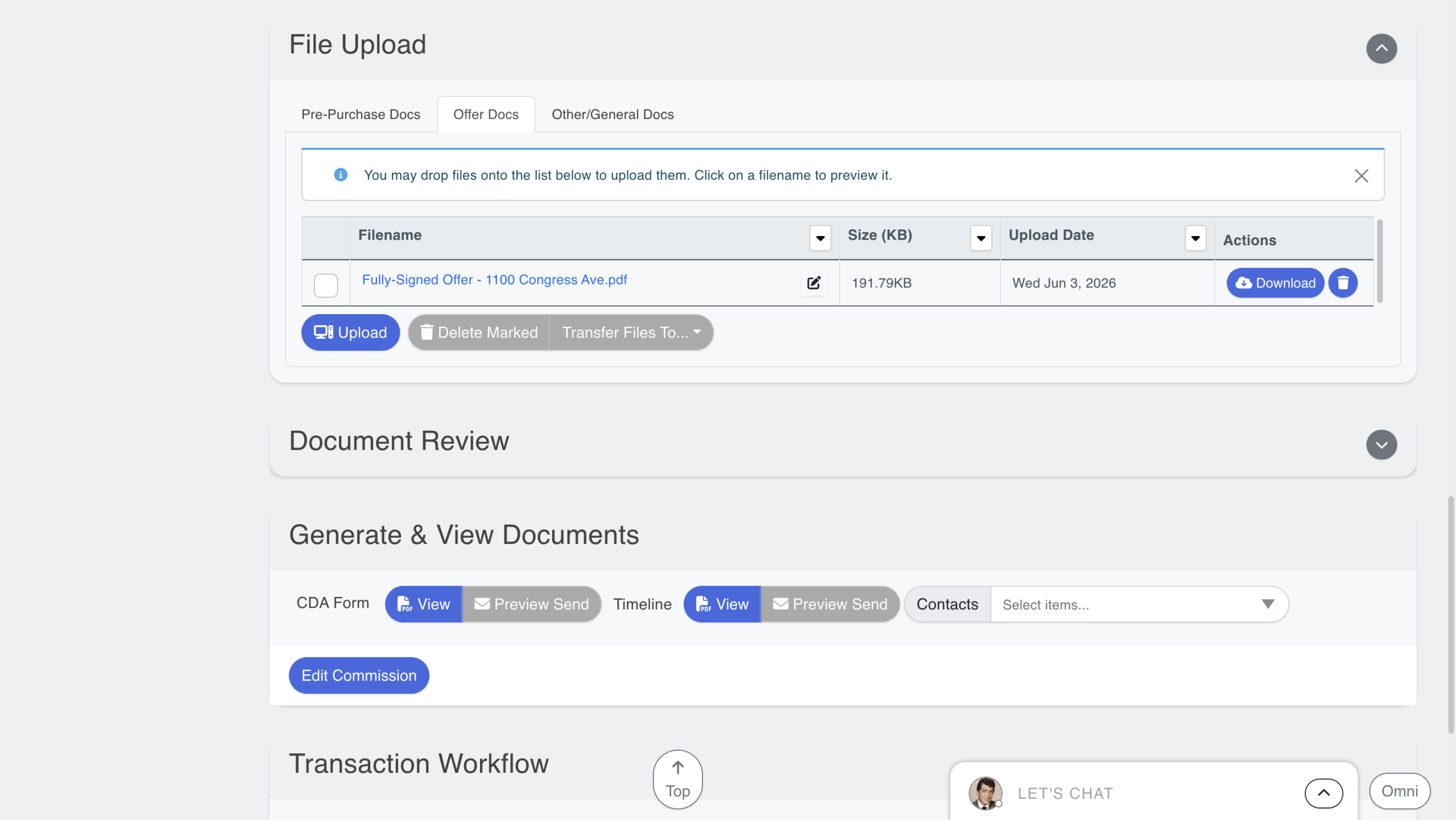Download the Fully-Signed Offer file
The width and height of the screenshot is (1456, 820).
[1275, 283]
